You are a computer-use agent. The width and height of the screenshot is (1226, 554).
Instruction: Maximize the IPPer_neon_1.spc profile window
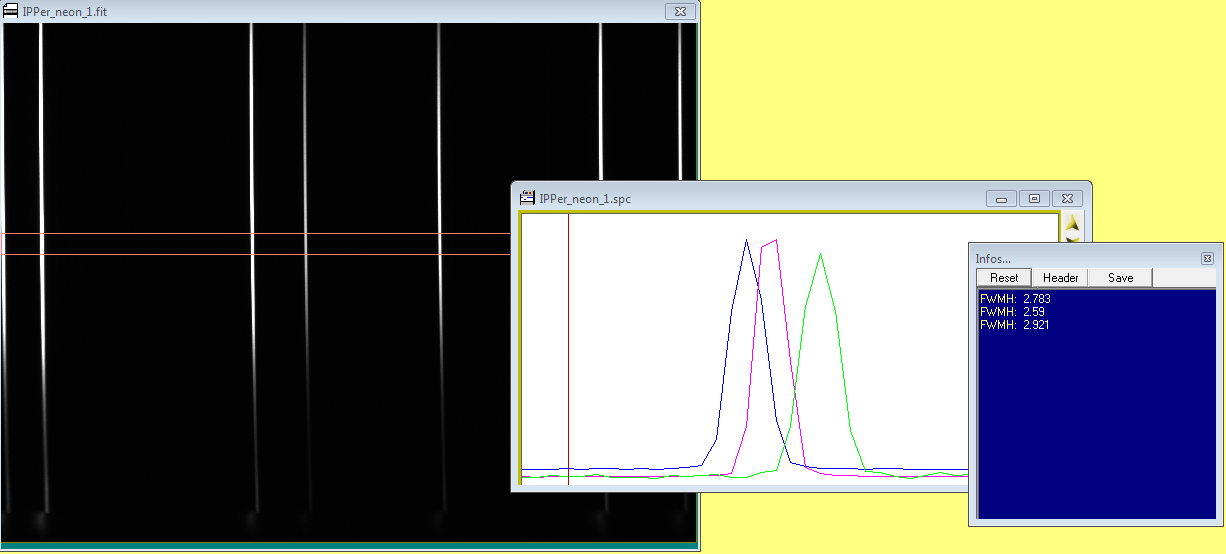point(1034,199)
